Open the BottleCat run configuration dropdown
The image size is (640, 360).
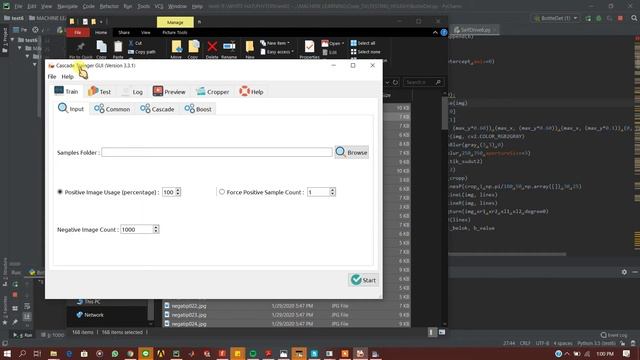point(556,18)
